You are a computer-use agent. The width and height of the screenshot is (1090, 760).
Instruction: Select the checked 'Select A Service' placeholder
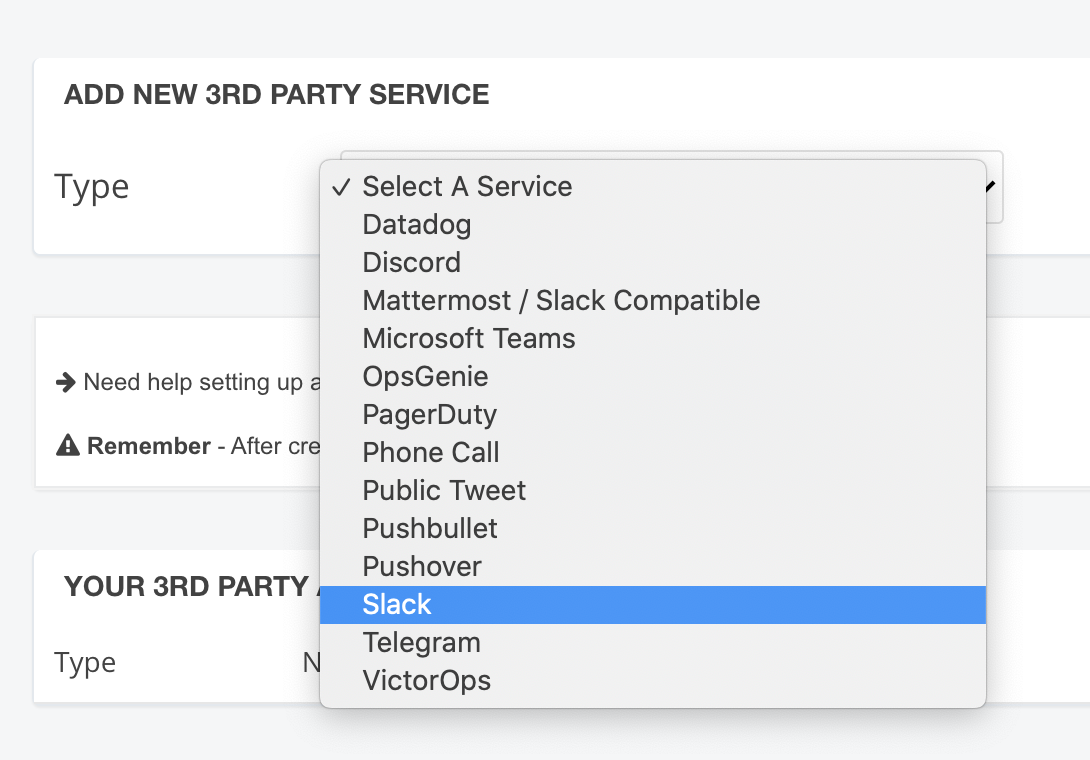coord(467,187)
